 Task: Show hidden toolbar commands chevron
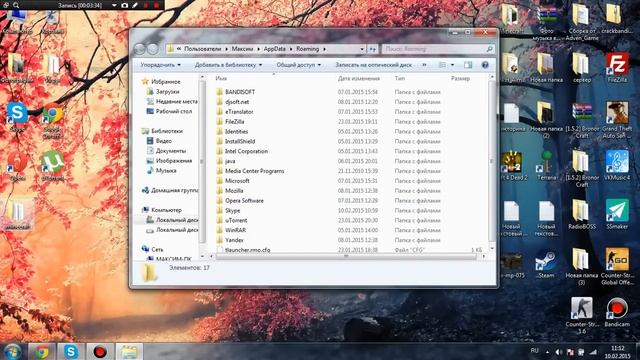(x=424, y=65)
